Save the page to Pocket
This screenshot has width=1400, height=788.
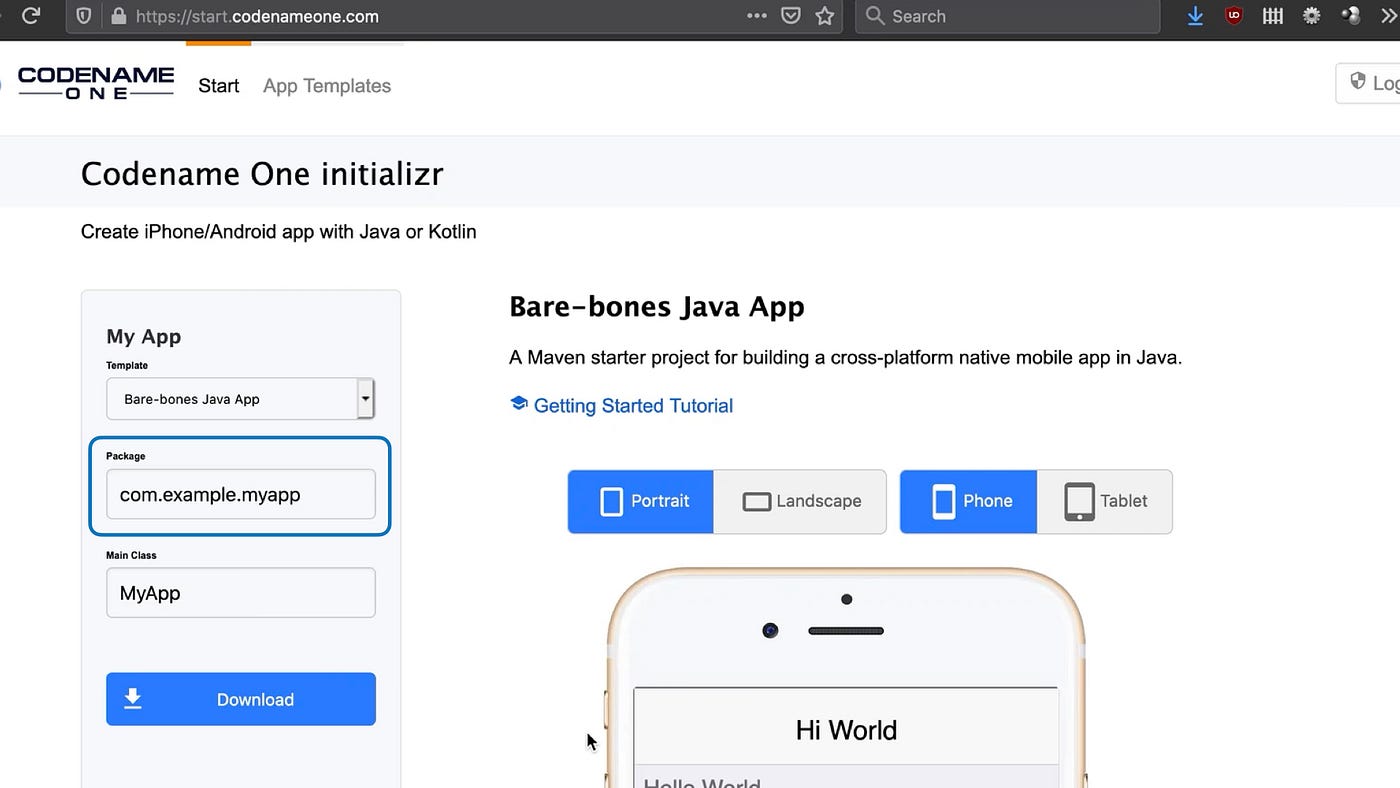(x=790, y=15)
